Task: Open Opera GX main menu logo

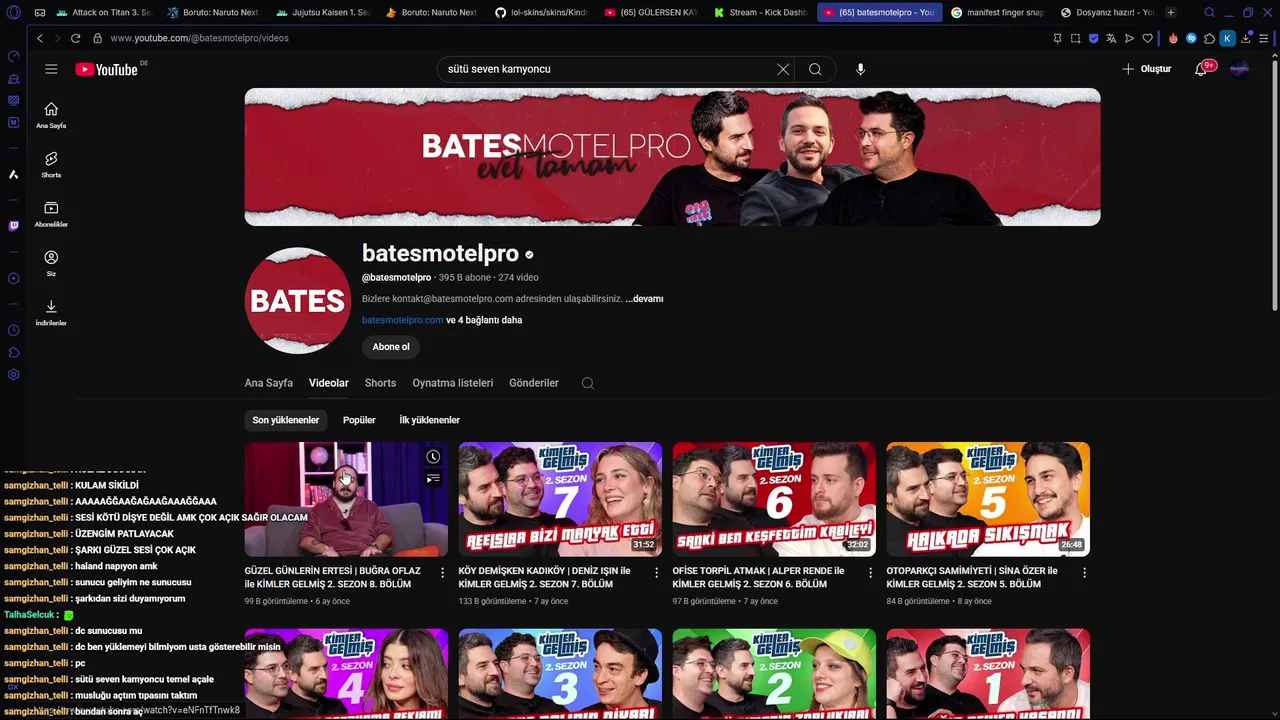Action: [13, 13]
